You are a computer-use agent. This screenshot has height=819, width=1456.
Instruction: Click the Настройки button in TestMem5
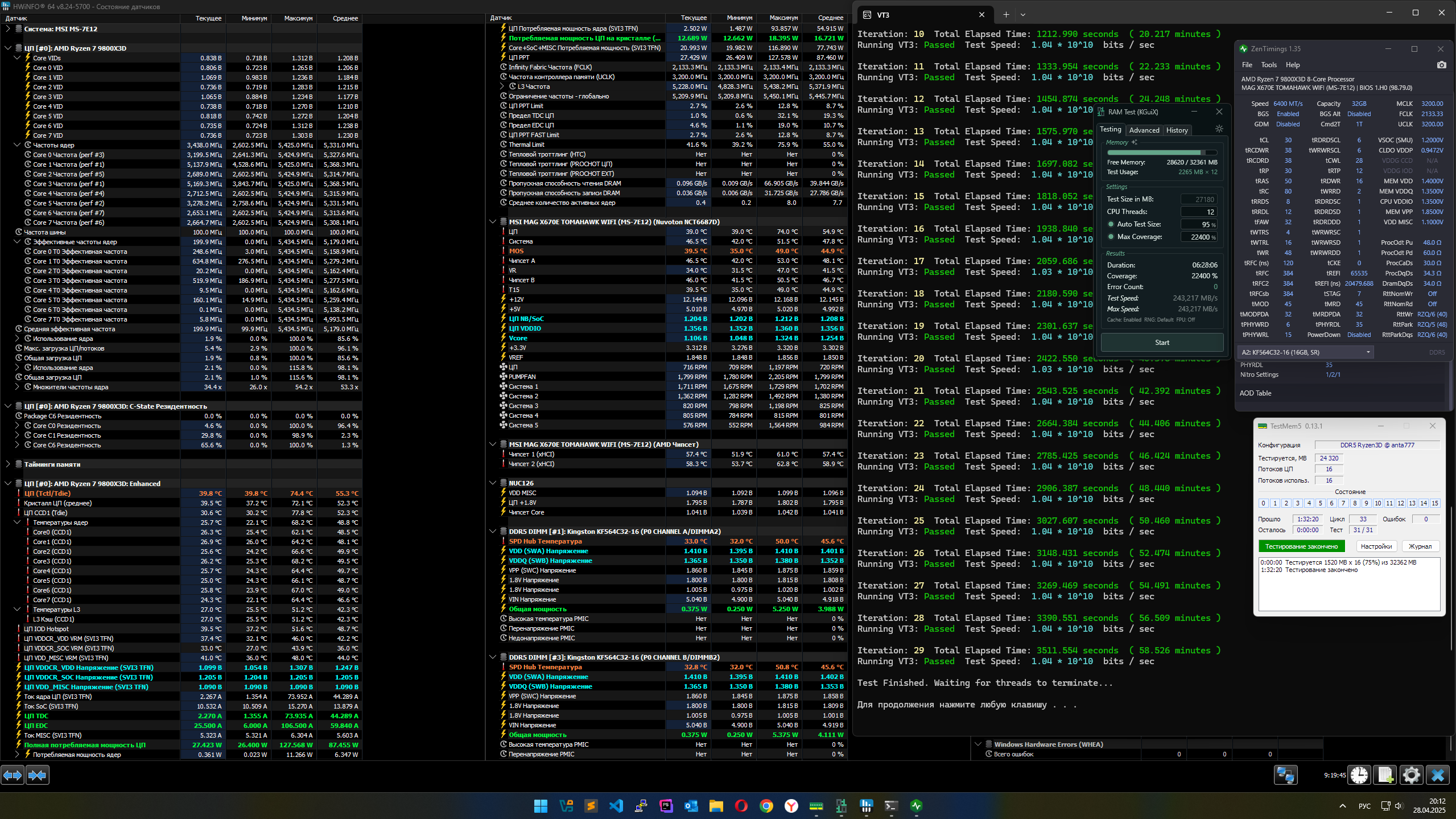pyautogui.click(x=1376, y=546)
